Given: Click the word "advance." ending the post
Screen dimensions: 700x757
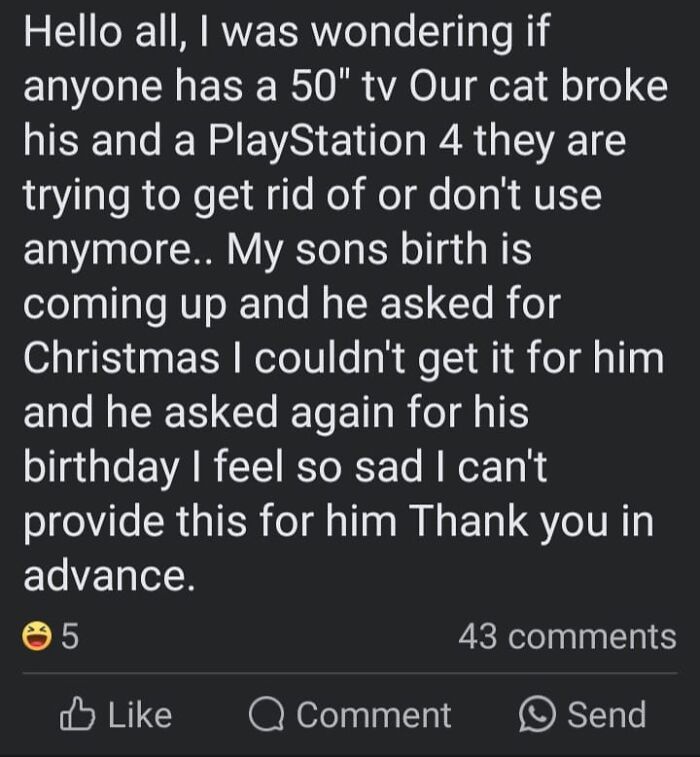Looking at the screenshot, I should point(108,577).
